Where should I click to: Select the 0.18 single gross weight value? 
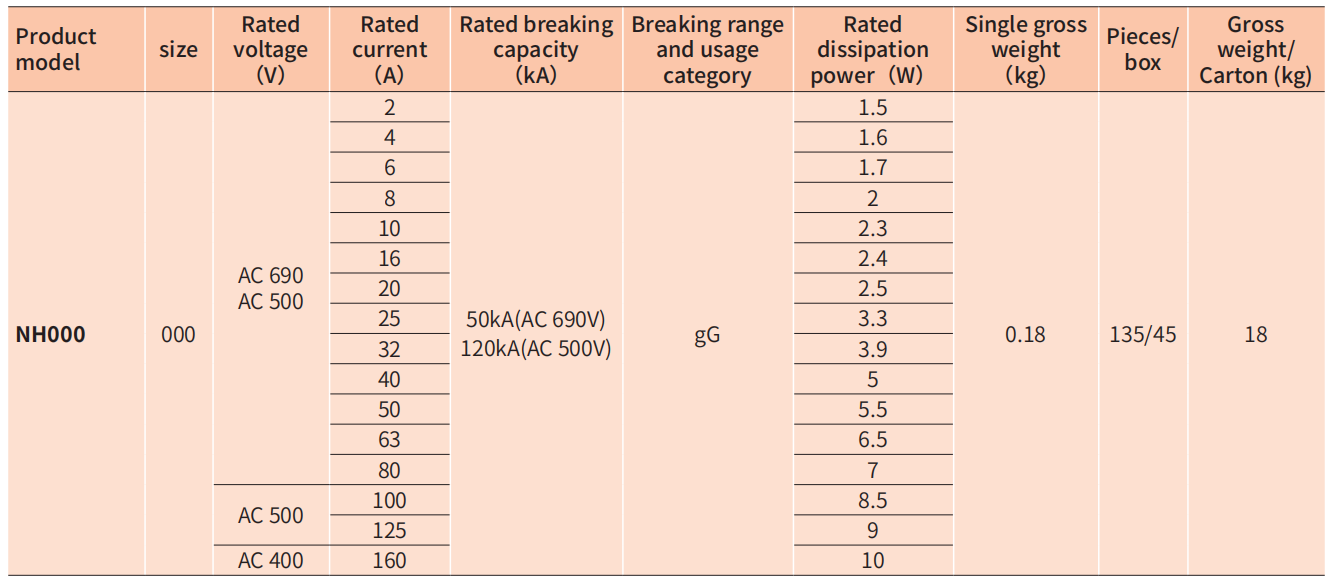tap(1025, 335)
